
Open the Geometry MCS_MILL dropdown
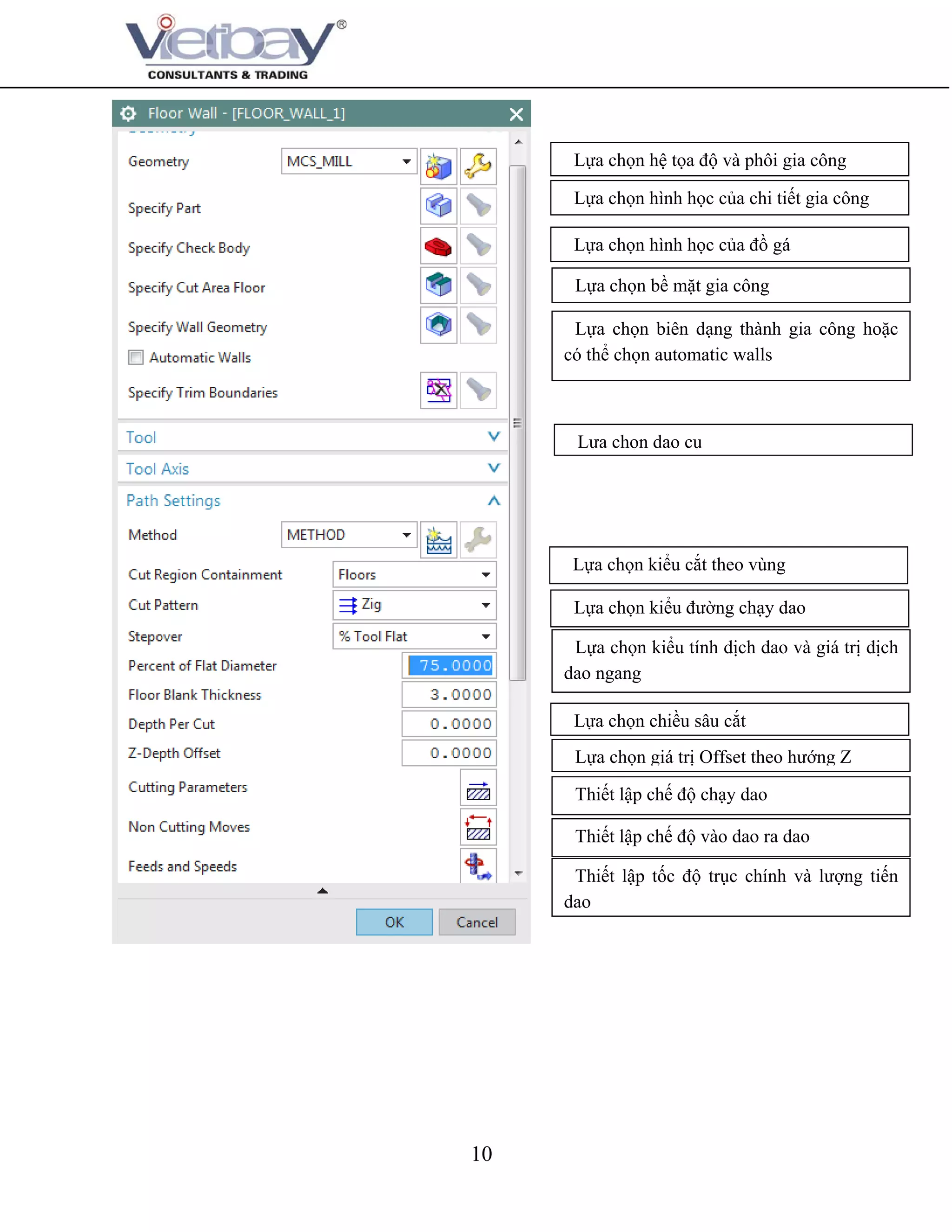349,161
